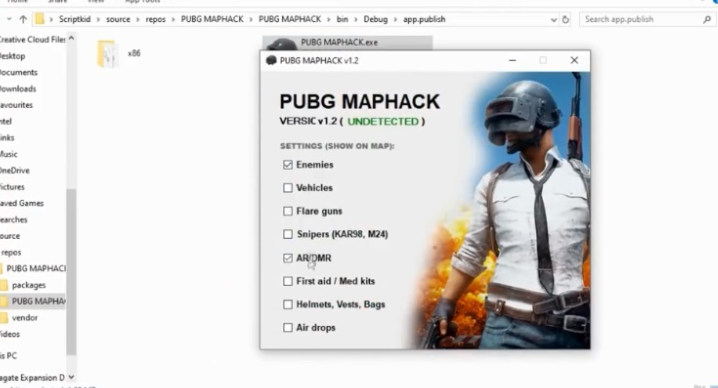This screenshot has height=388, width=718.
Task: Select repos folder in navigation pane
Action: click(11, 252)
